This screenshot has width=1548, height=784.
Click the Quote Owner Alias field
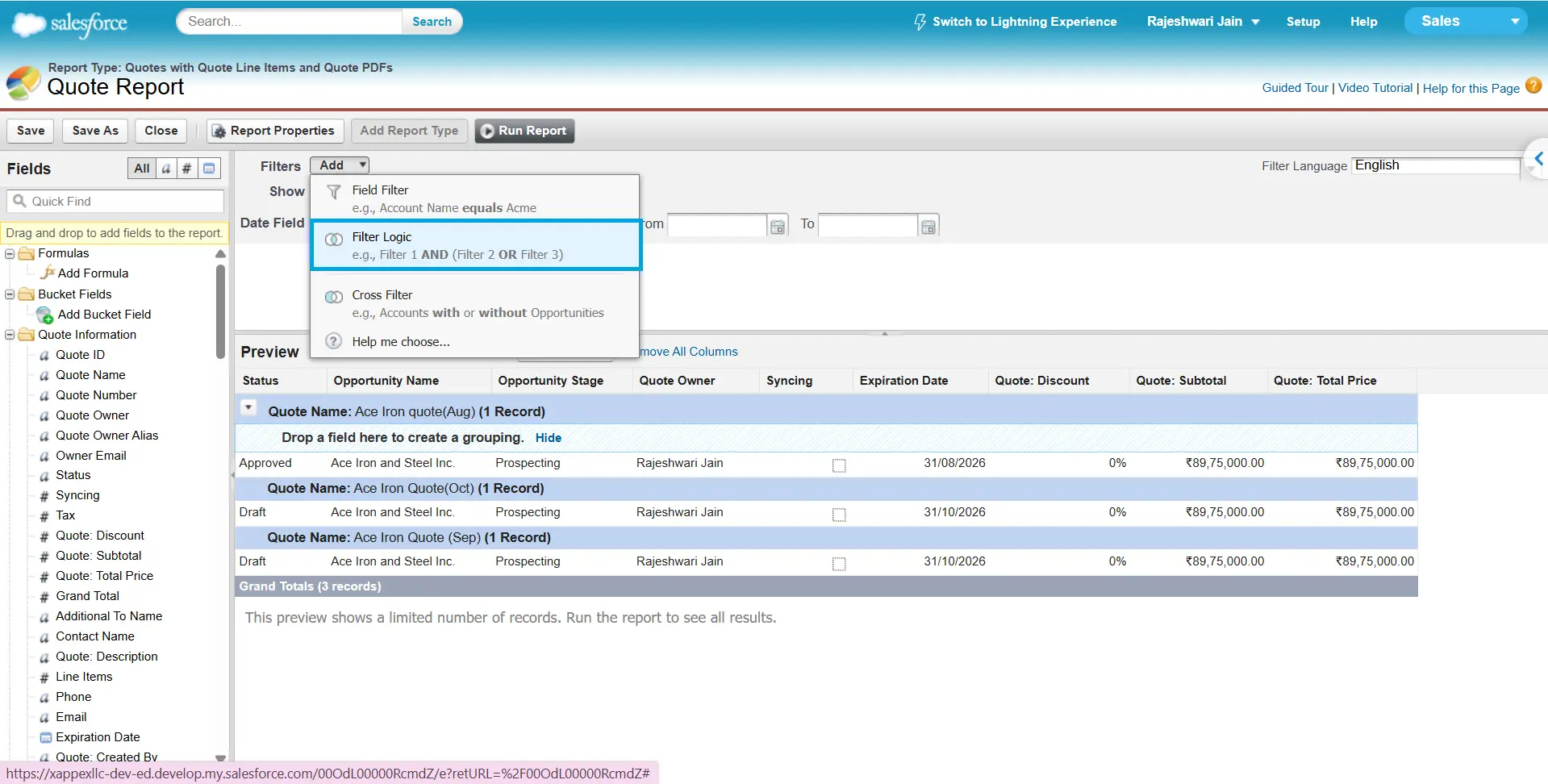tap(106, 436)
